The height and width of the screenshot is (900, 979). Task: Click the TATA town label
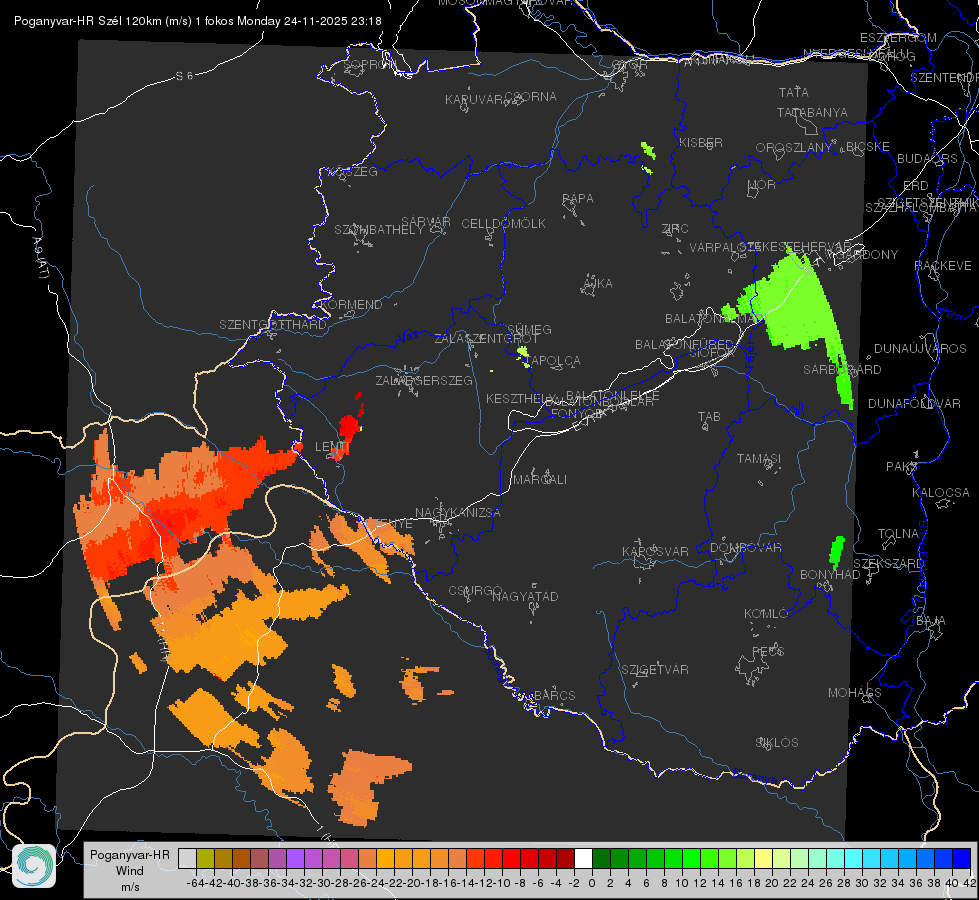click(x=794, y=92)
